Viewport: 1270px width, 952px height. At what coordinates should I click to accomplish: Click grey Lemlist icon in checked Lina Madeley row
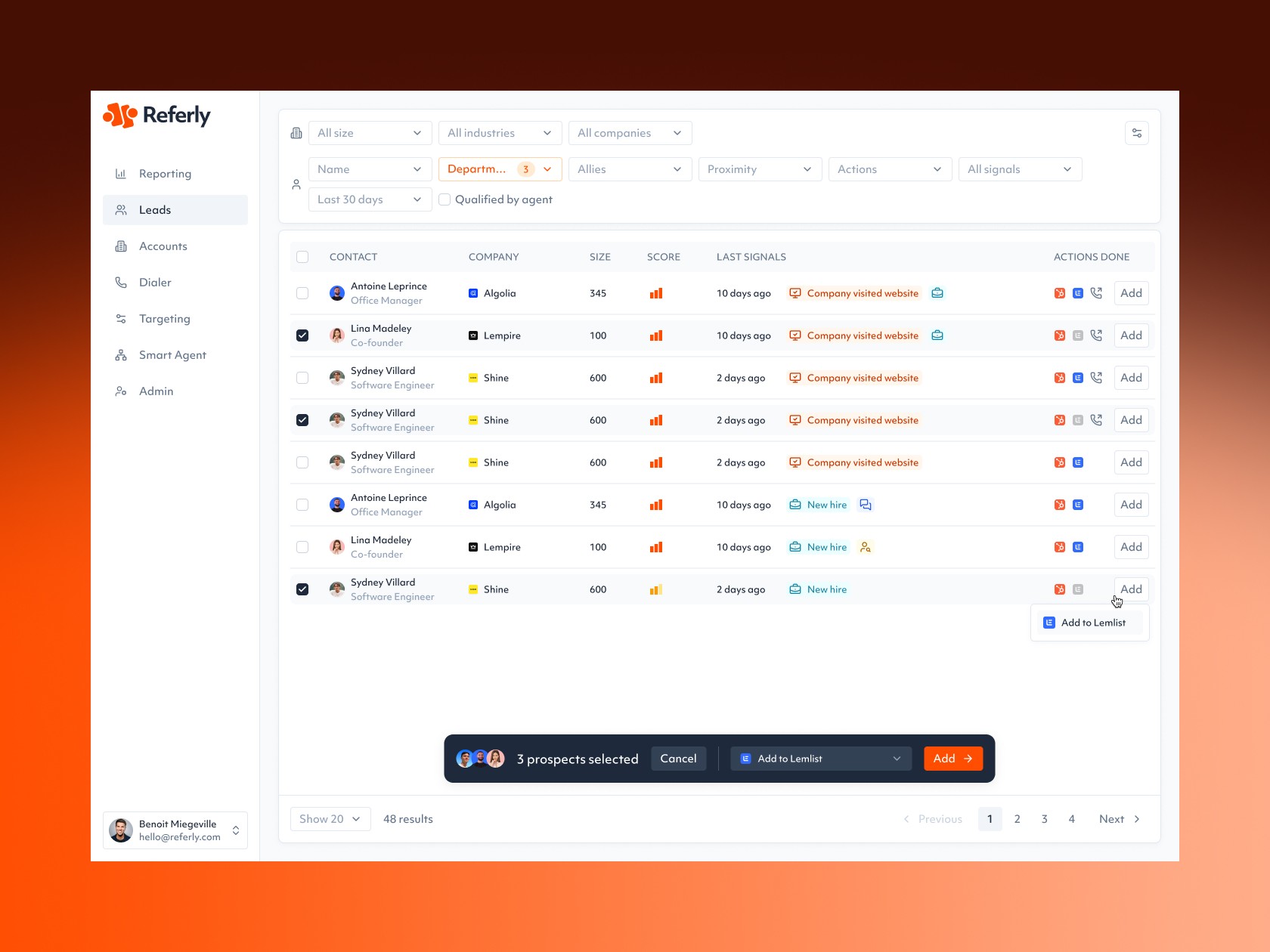1078,335
